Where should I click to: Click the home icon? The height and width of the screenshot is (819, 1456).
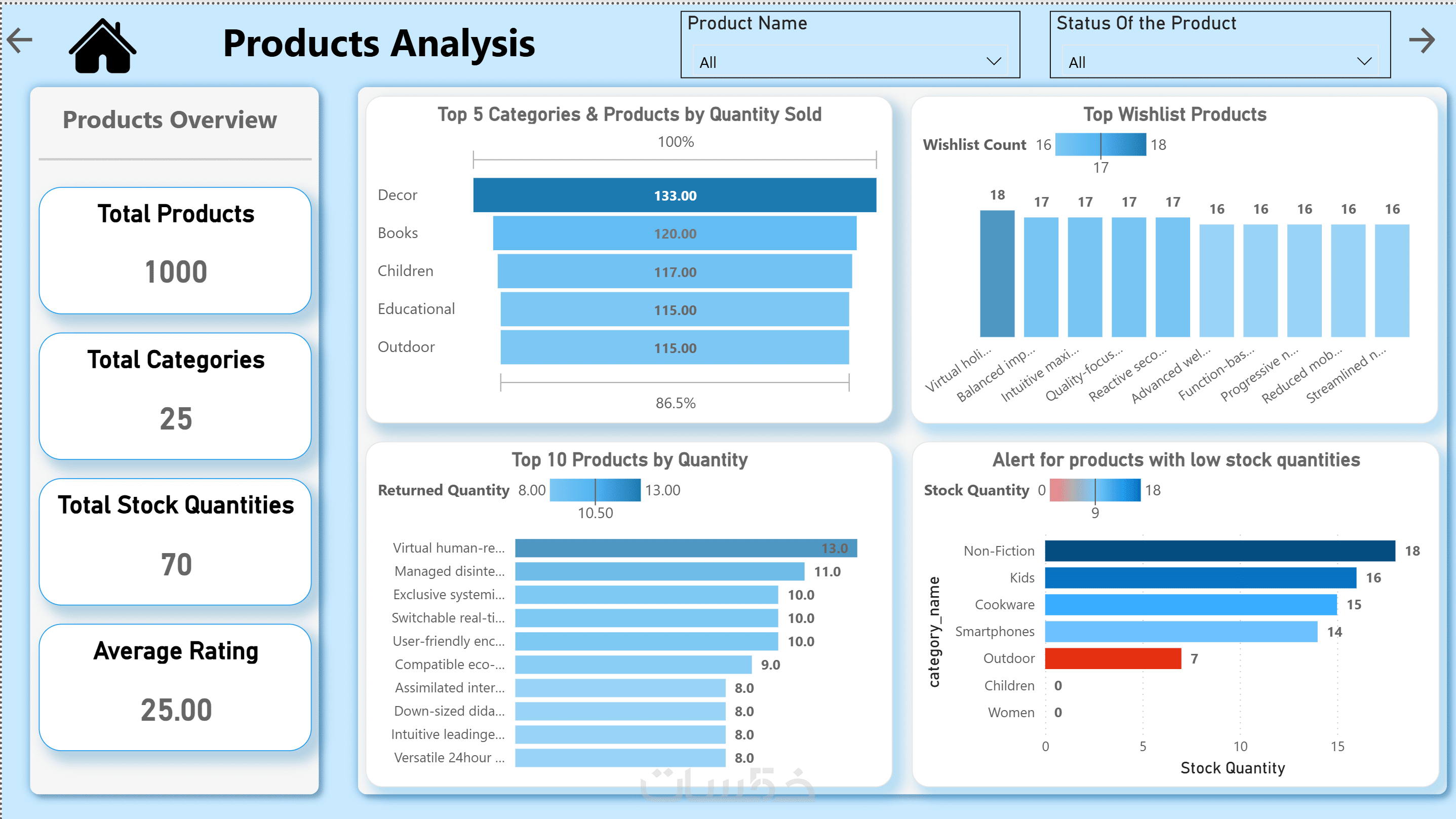[x=102, y=47]
